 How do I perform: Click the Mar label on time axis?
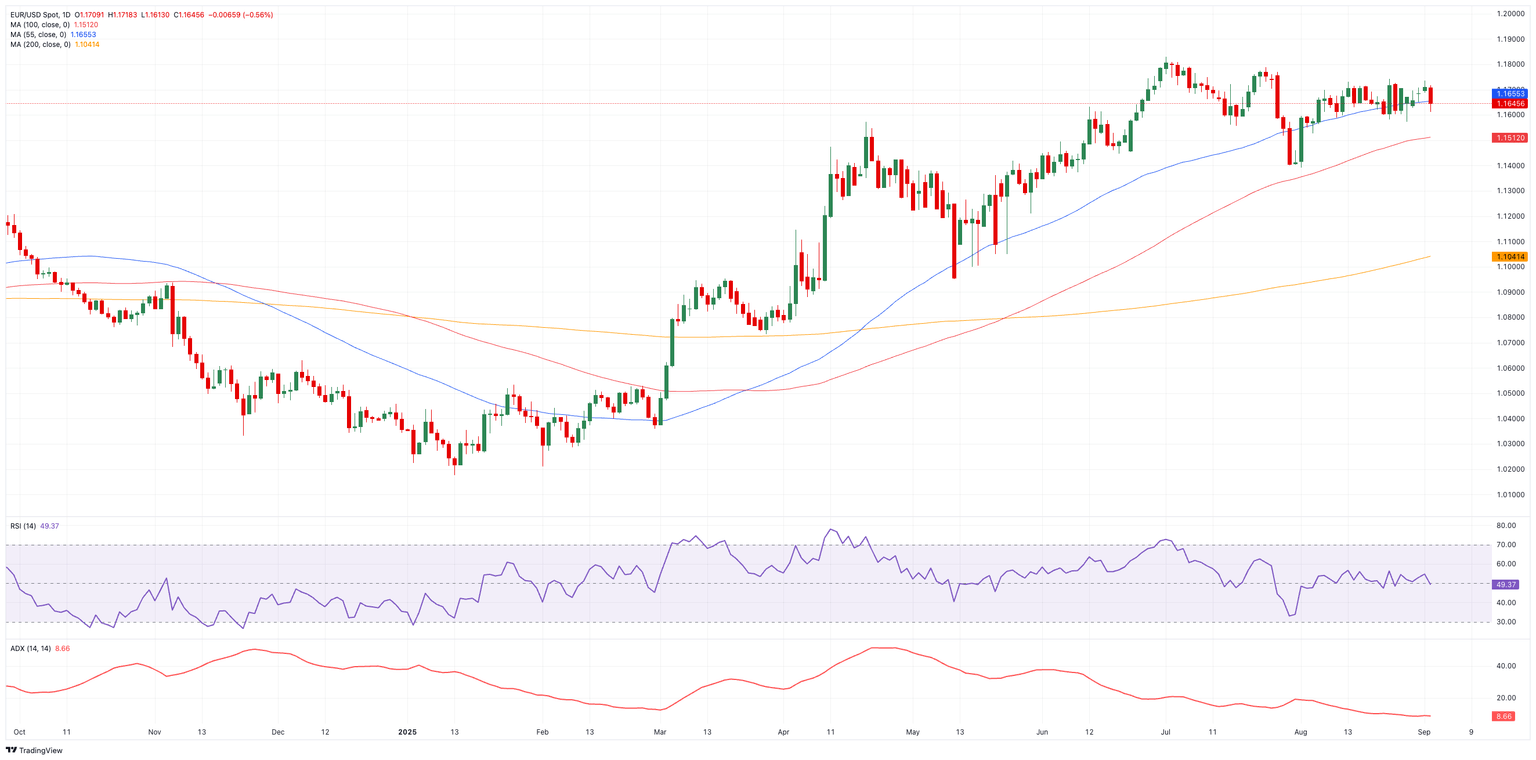[660, 732]
